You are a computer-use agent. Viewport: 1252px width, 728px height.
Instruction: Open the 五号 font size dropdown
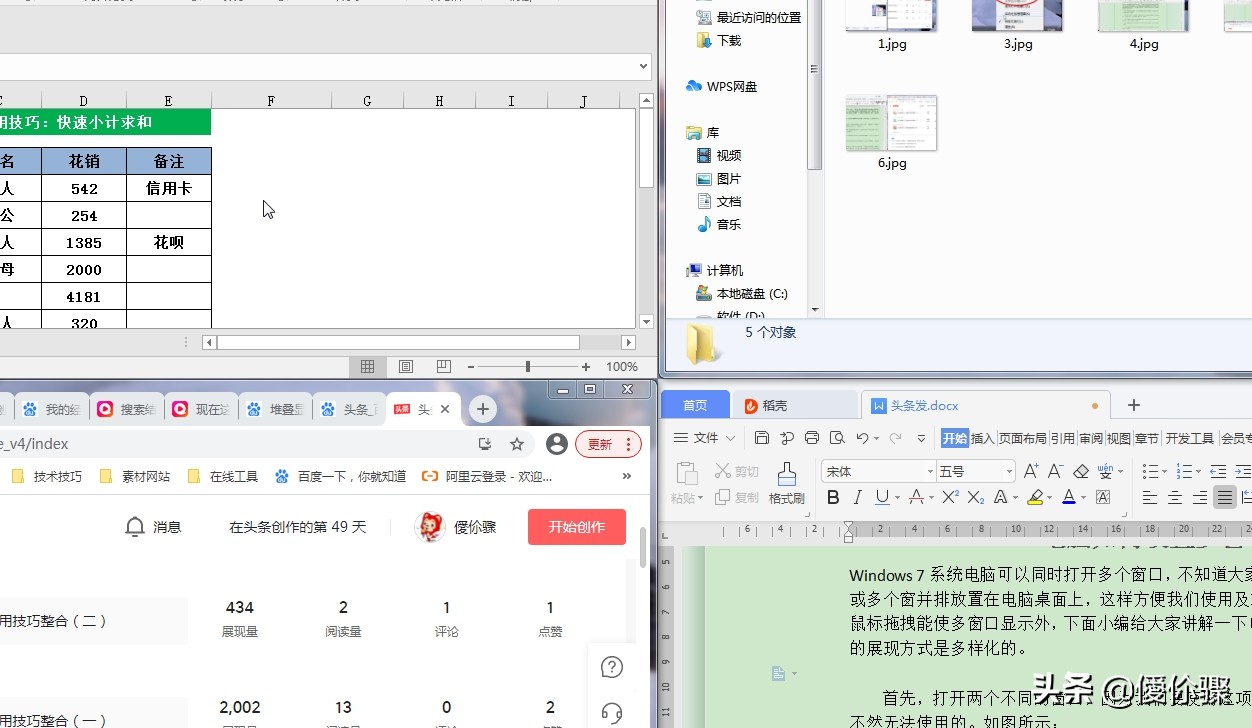tap(1009, 471)
